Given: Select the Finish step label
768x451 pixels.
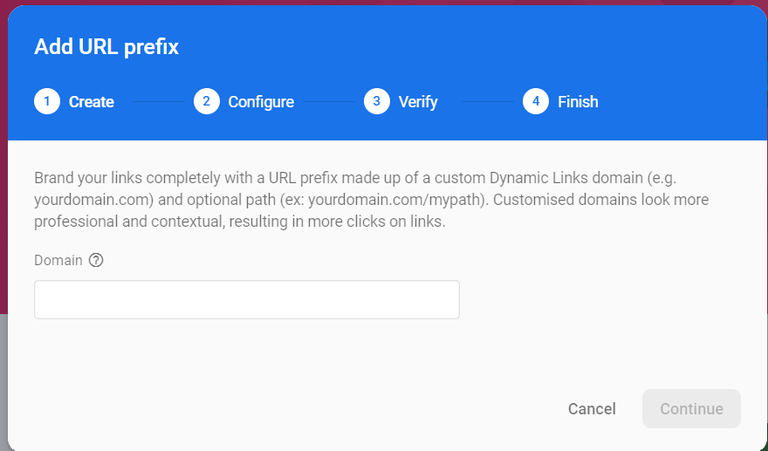Looking at the screenshot, I should point(578,102).
